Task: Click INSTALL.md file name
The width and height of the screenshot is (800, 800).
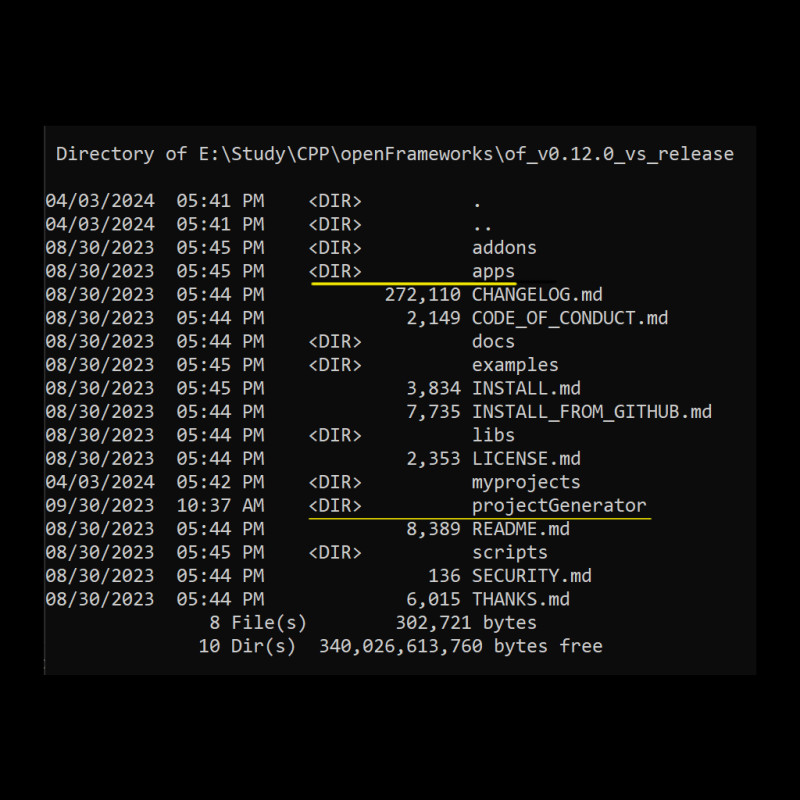Action: (x=526, y=389)
